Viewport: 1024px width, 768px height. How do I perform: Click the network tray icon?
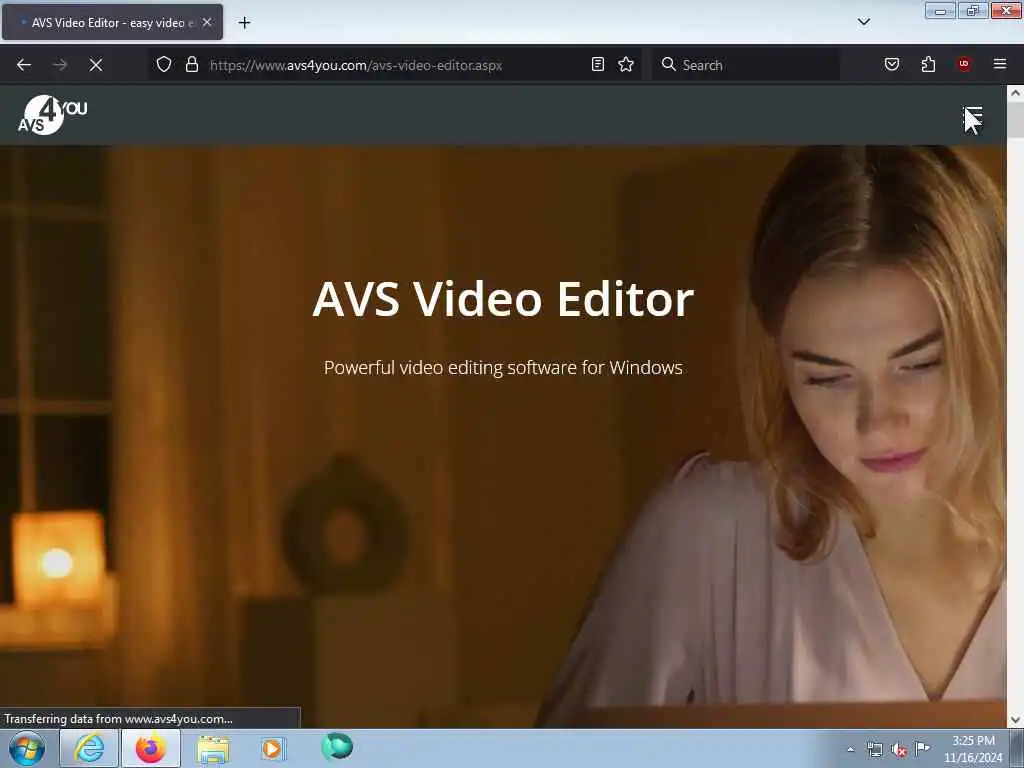click(x=874, y=750)
